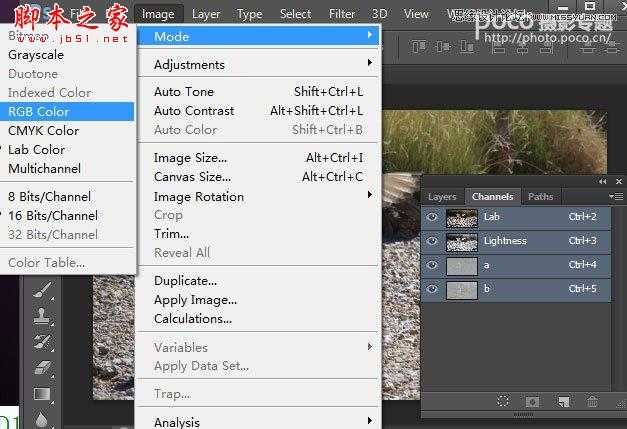Viewport: 627px width, 429px height.
Task: Choose Trim from Image menu
Action: (x=259, y=233)
